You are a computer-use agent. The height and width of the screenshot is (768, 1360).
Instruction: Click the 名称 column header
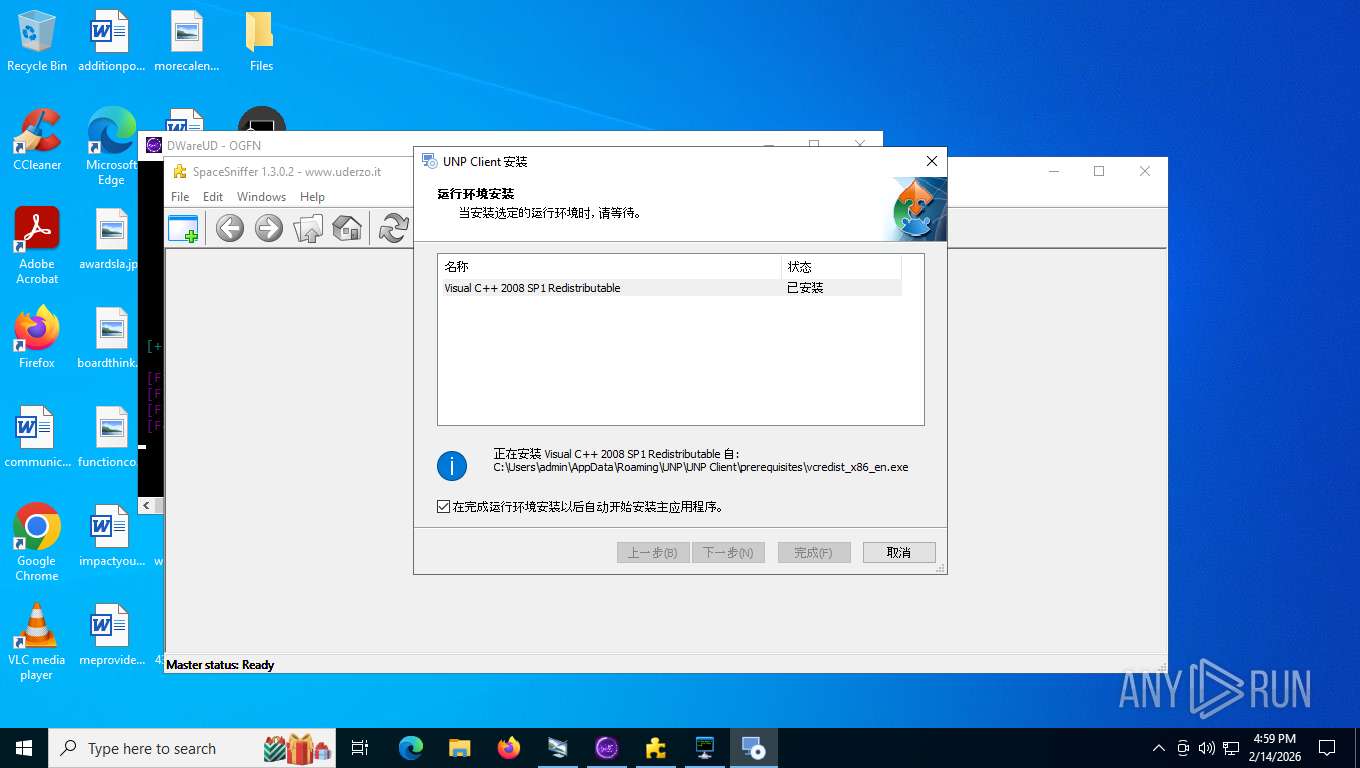[609, 267]
